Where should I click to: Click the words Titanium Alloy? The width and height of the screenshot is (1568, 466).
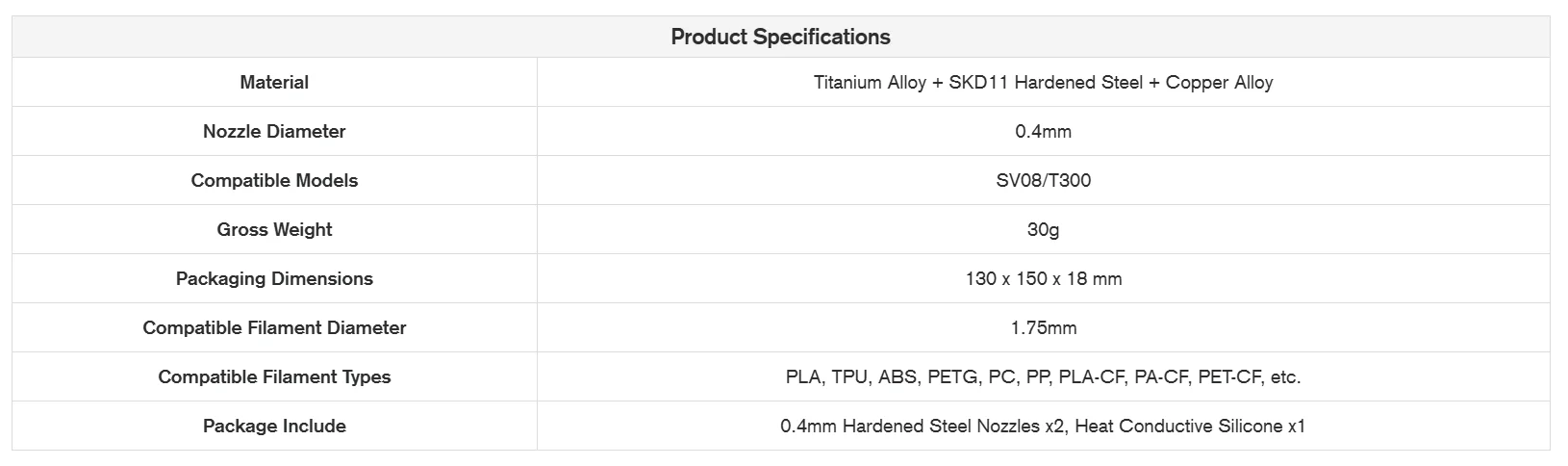tap(870, 83)
